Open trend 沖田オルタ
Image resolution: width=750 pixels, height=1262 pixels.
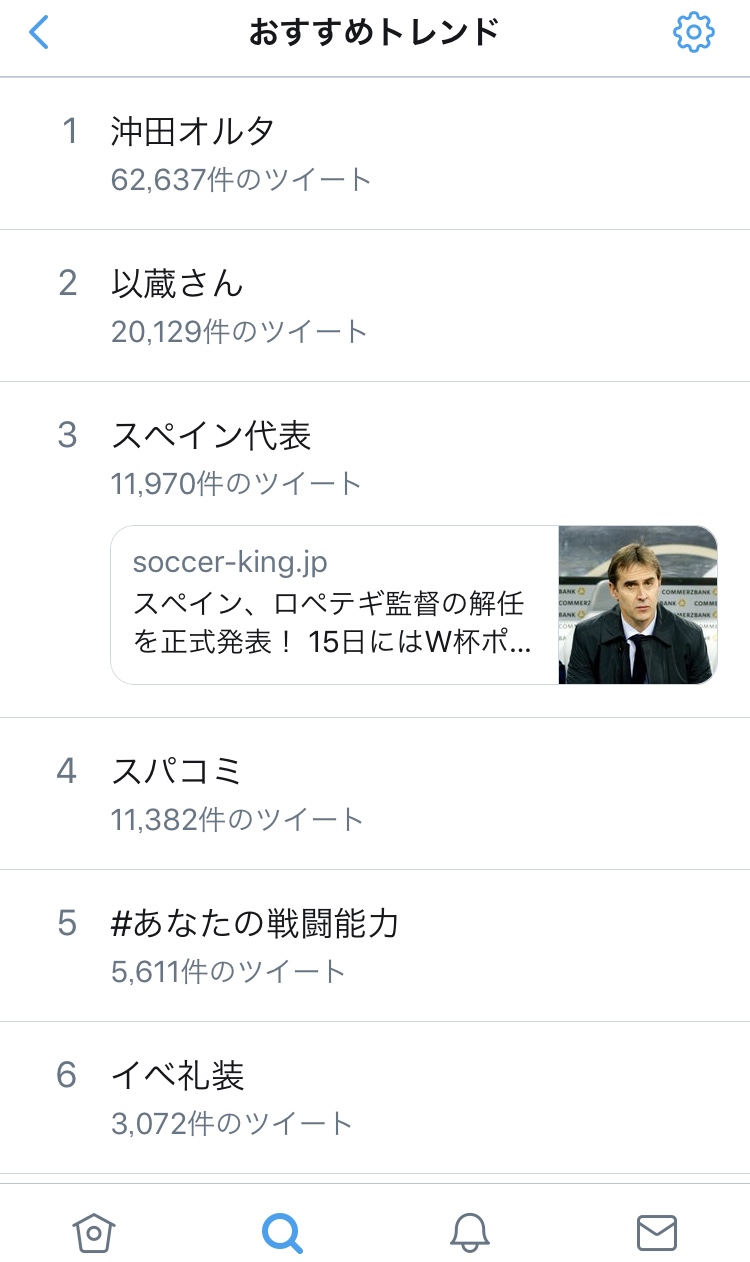pos(193,131)
